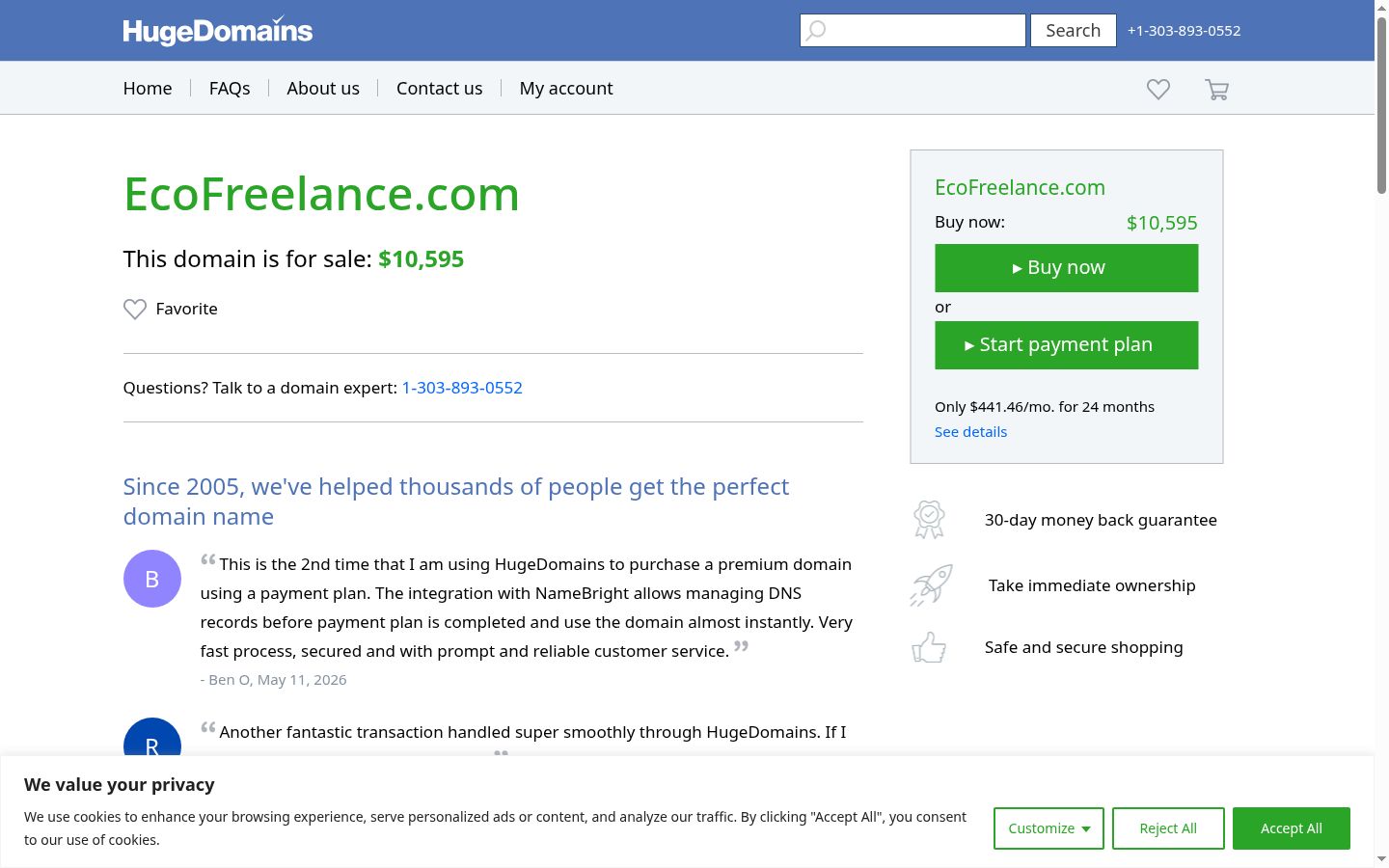Call domain expert link 1-303-893-0552
Viewport: 1389px width, 868px height.
click(462, 388)
